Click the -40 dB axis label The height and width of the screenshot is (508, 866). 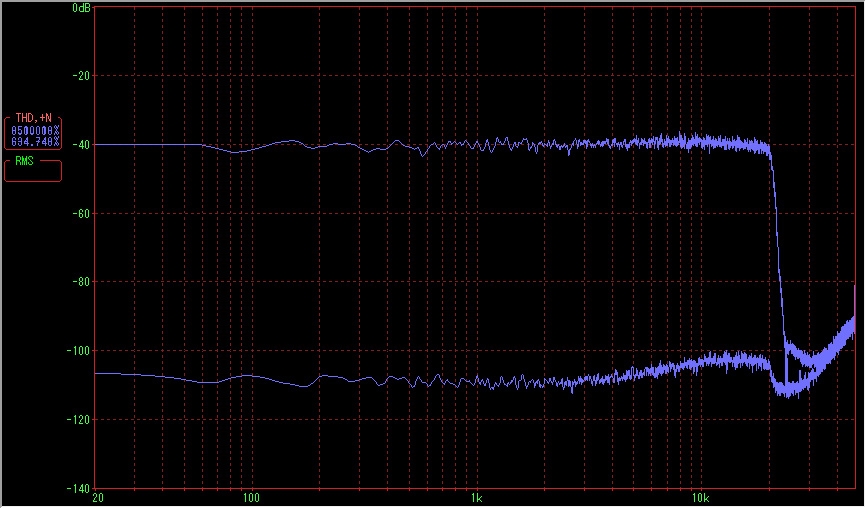click(x=81, y=145)
